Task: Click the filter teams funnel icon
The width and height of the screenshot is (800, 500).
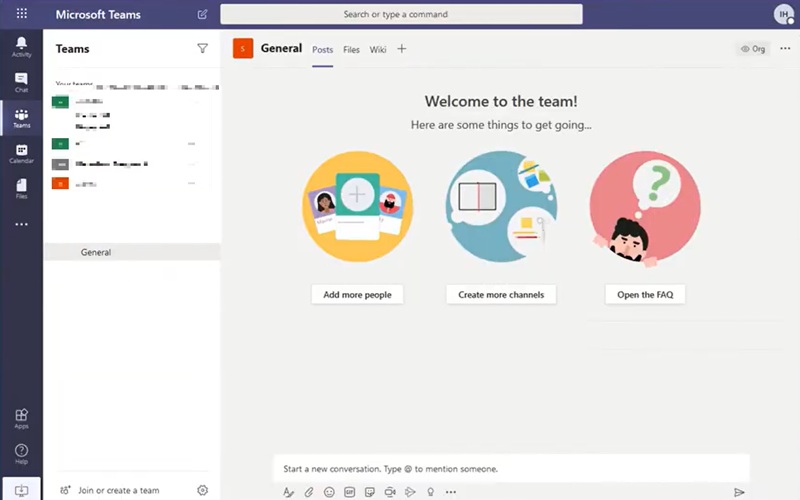Action: 203,48
